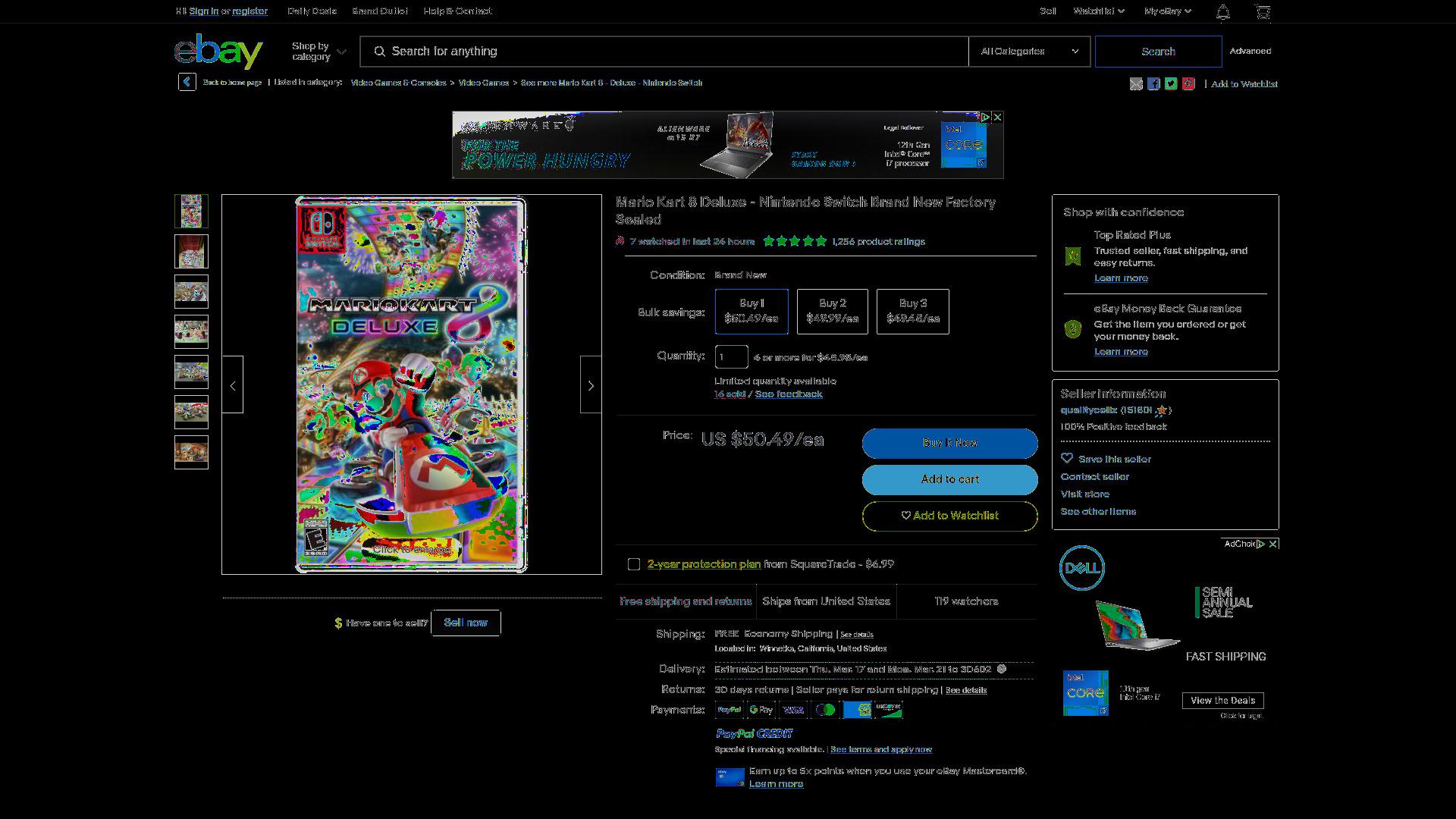This screenshot has height=819, width=1456.
Task: Open 1,256 product ratings link
Action: 878,241
